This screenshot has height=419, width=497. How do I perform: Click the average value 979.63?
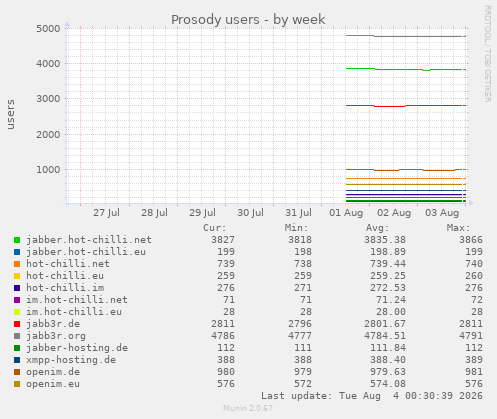coord(388,372)
